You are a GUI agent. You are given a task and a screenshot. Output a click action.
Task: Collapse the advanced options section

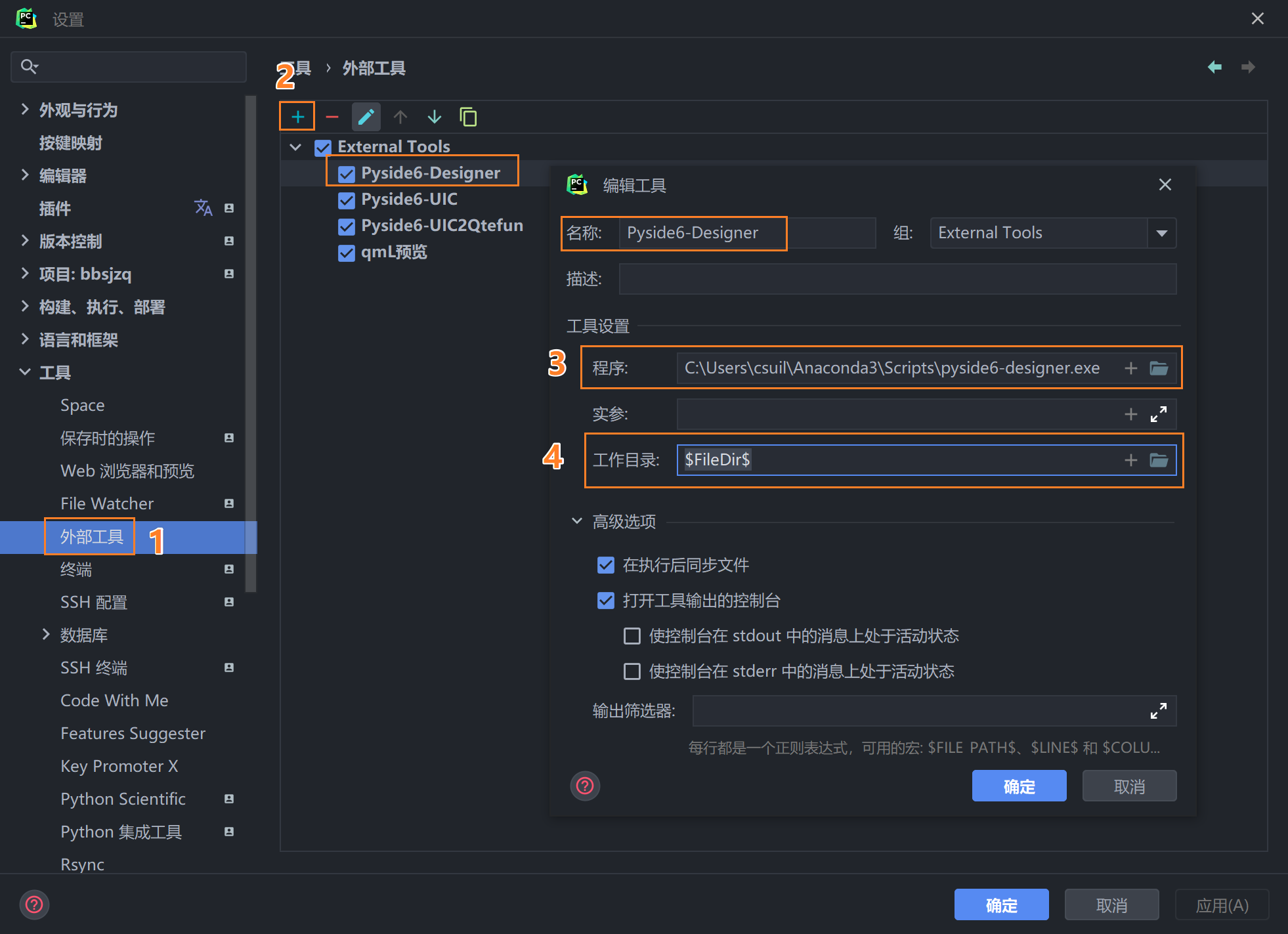pos(576,521)
